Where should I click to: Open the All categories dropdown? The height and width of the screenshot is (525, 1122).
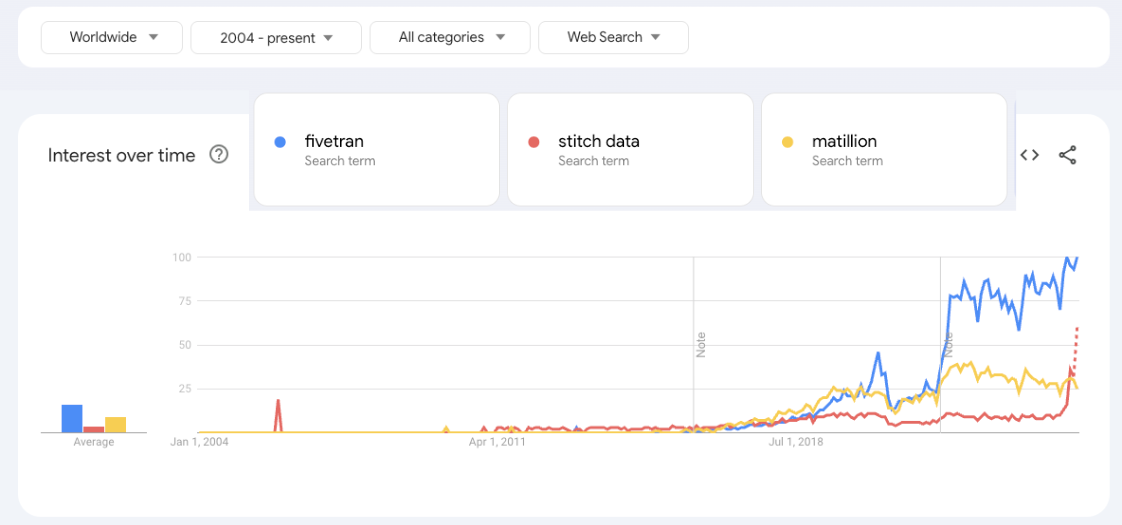click(x=450, y=37)
